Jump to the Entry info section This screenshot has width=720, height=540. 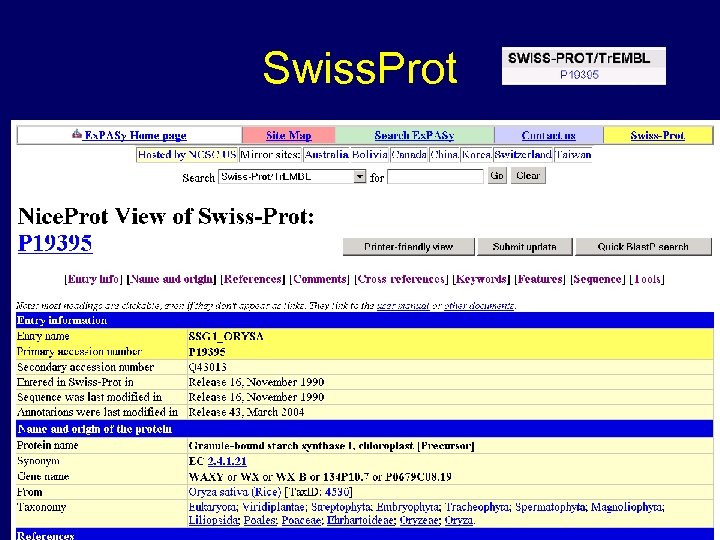93,279
